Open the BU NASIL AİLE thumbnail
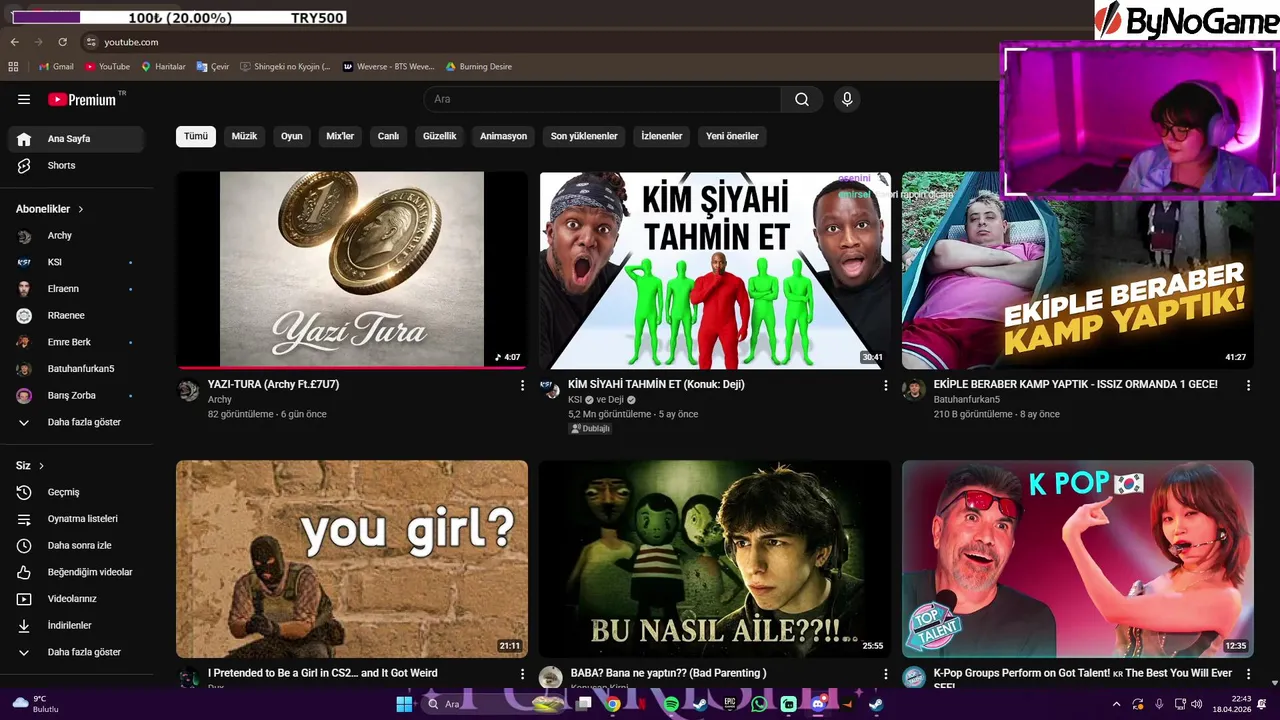The image size is (1280, 720). pyautogui.click(x=715, y=559)
